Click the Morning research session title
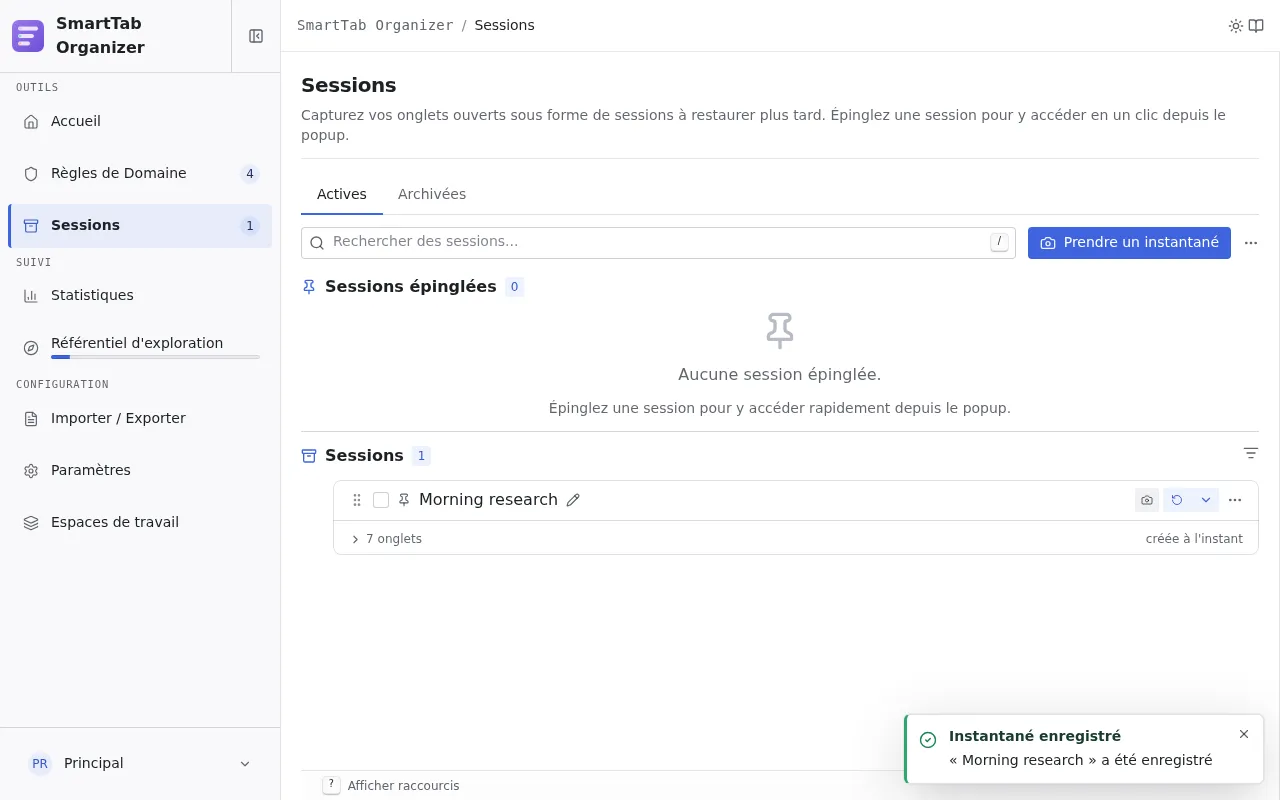 (x=488, y=500)
